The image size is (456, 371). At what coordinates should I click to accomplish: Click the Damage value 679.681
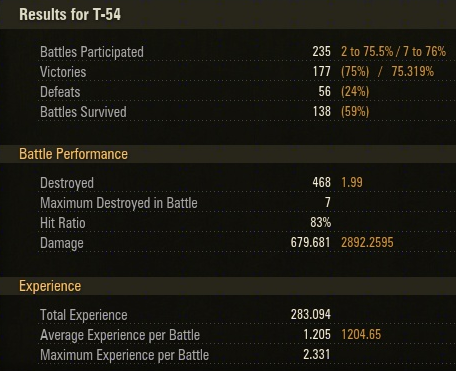pos(310,242)
